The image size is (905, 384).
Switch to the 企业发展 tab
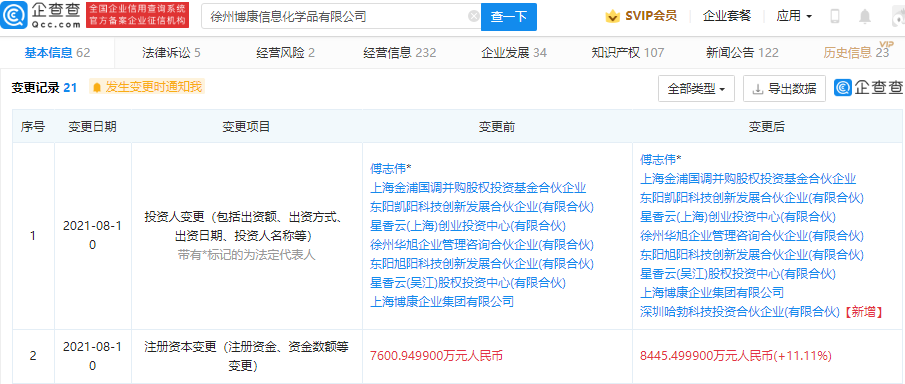click(514, 53)
